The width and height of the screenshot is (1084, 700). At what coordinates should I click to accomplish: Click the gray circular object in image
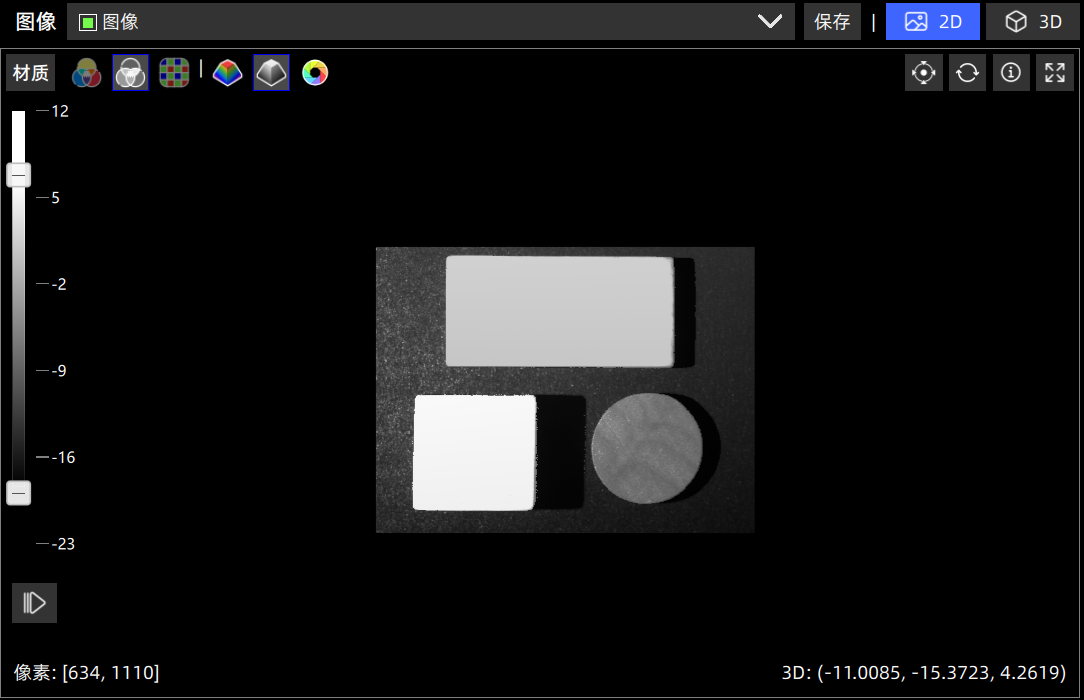pyautogui.click(x=646, y=448)
